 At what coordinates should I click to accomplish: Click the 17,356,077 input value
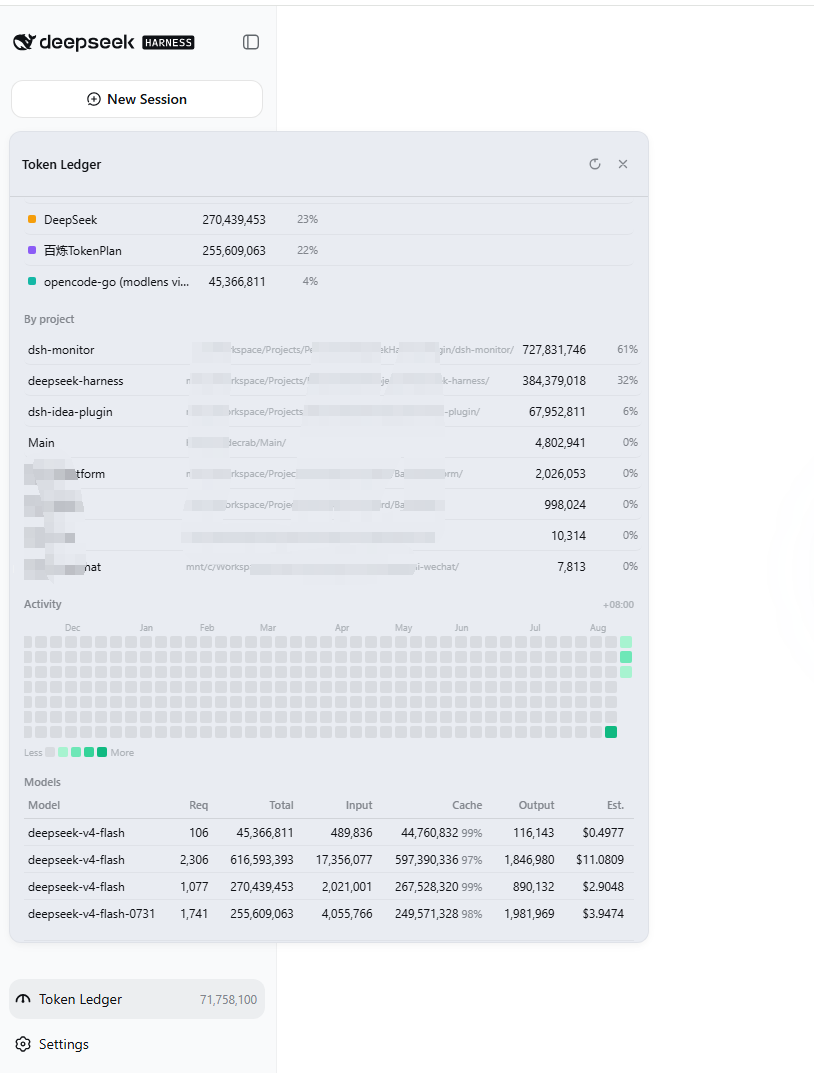(344, 859)
